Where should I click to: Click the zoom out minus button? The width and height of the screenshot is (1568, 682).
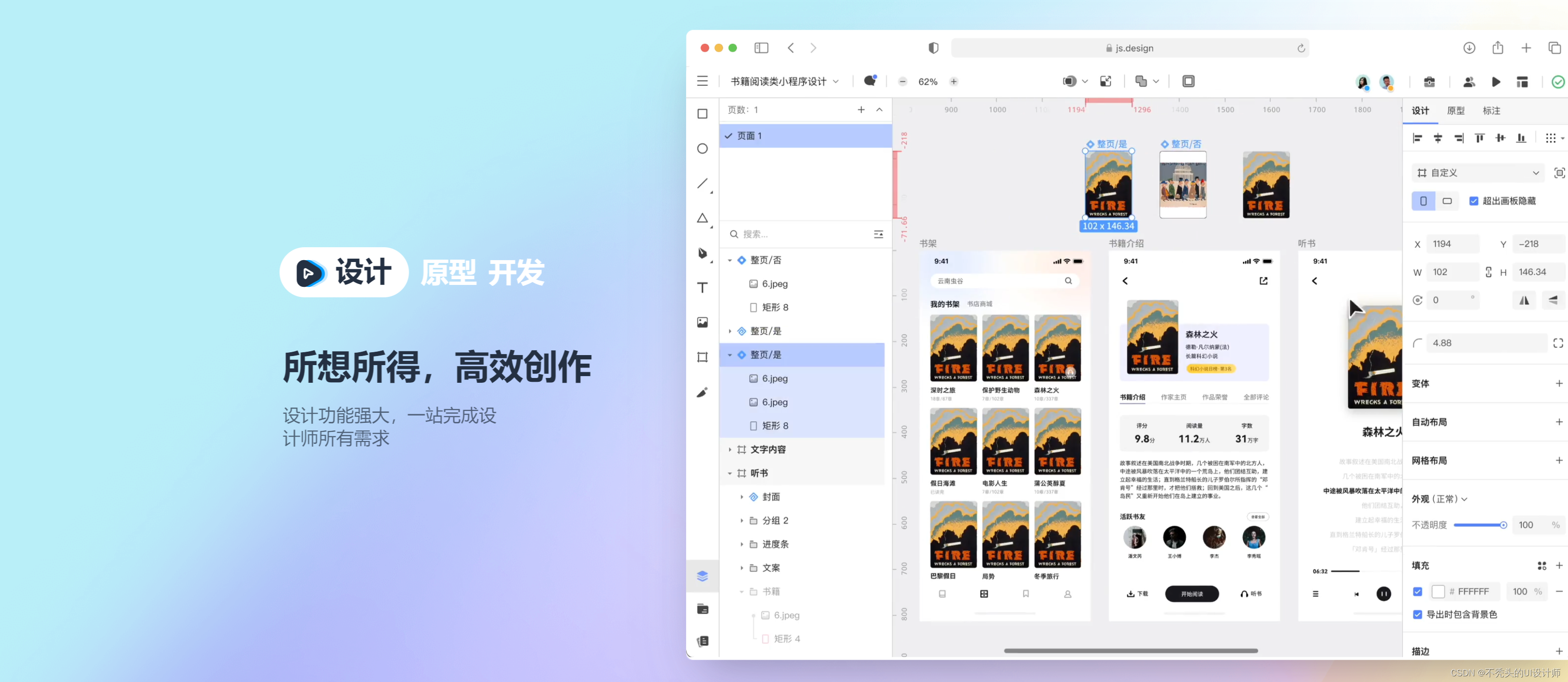(x=903, y=82)
